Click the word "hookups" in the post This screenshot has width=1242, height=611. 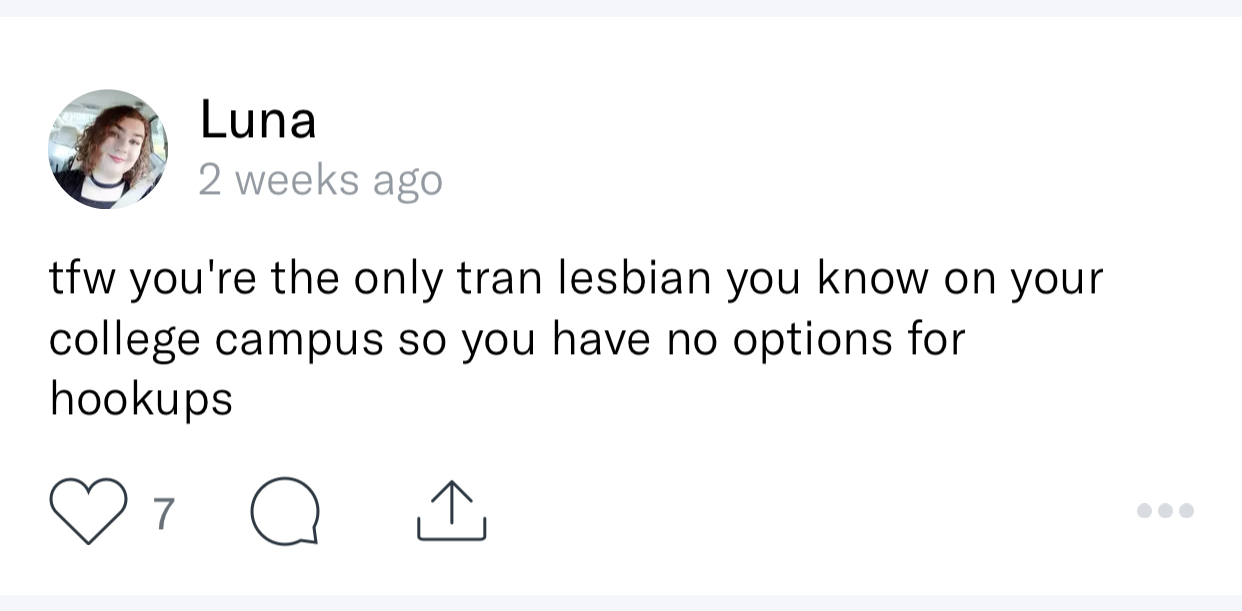tap(141, 401)
